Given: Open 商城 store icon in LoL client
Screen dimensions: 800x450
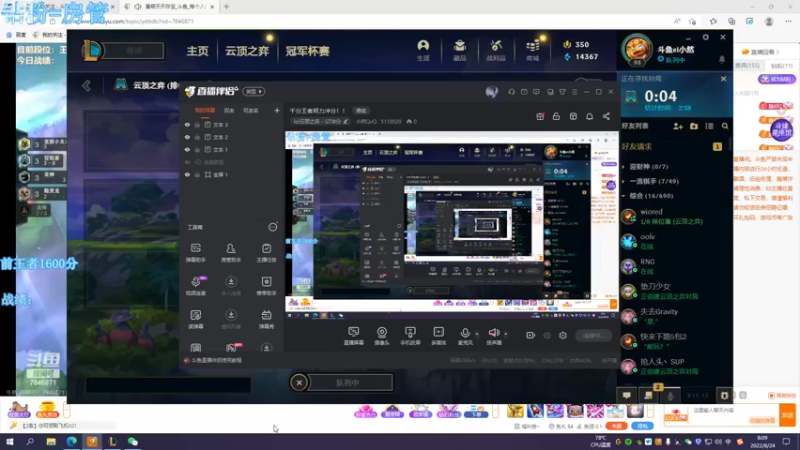Looking at the screenshot, I should pos(533,51).
